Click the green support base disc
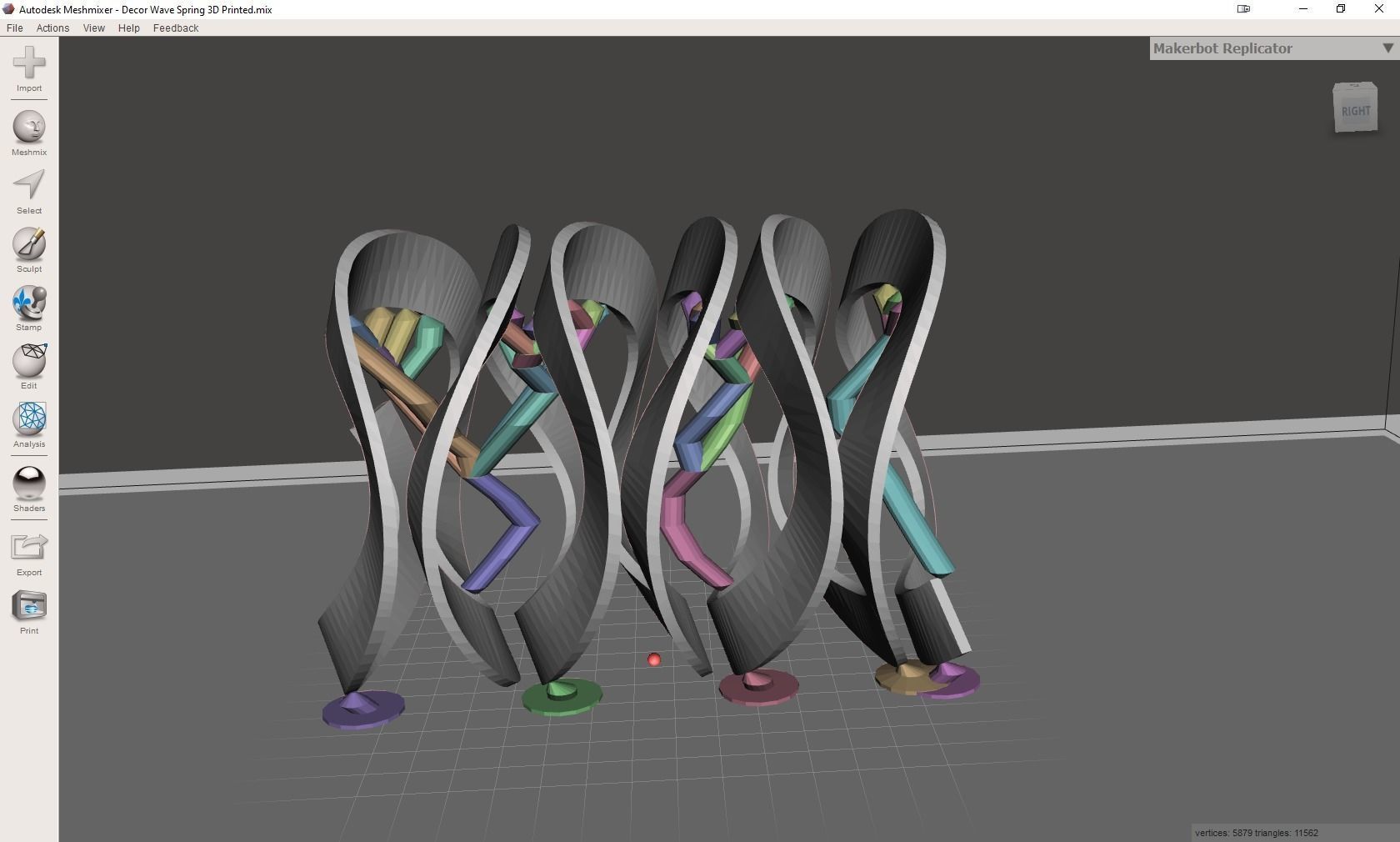Screen dimensions: 1400x842 pyautogui.click(x=562, y=697)
